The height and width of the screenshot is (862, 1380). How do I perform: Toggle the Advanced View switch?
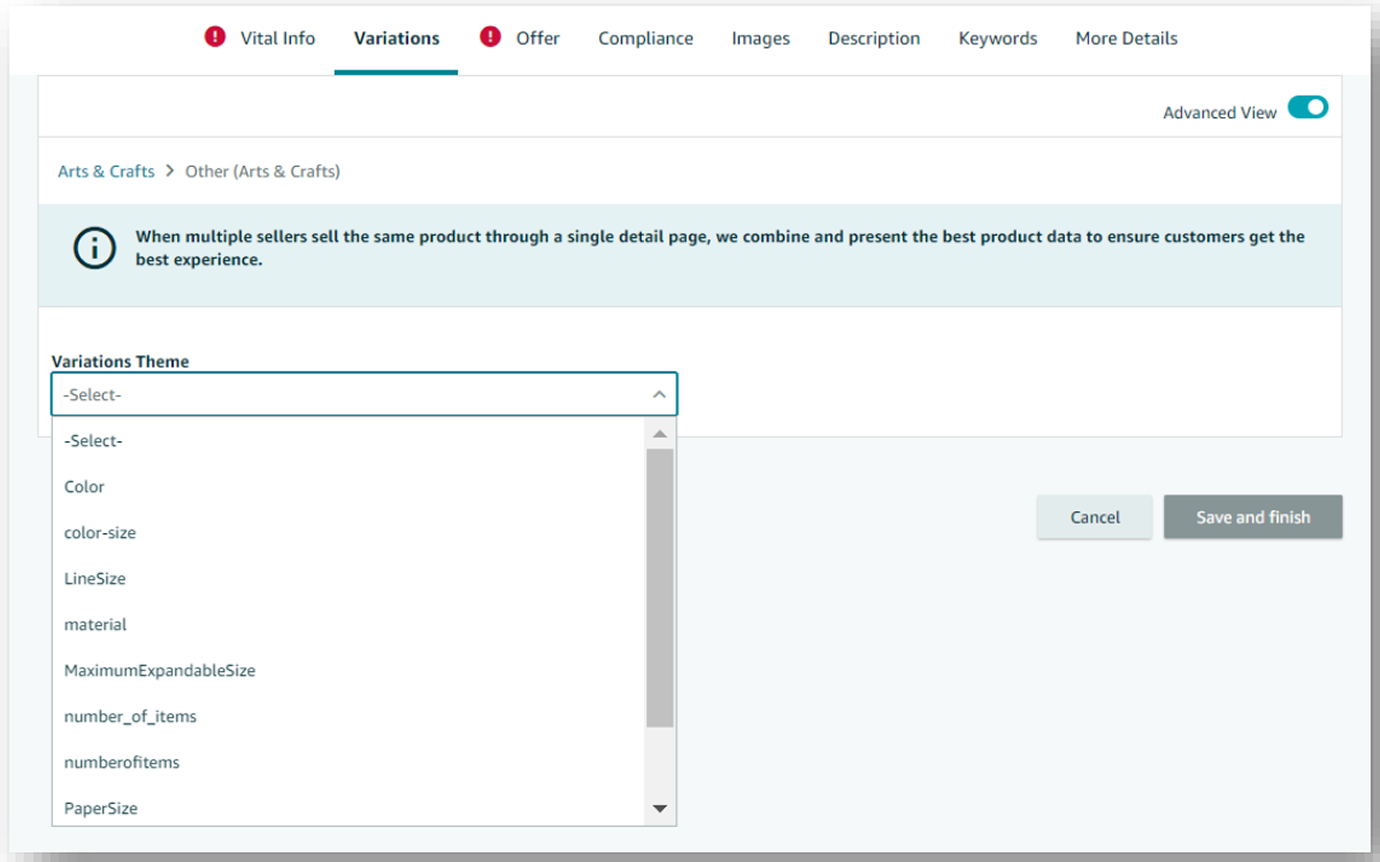[x=1307, y=108]
